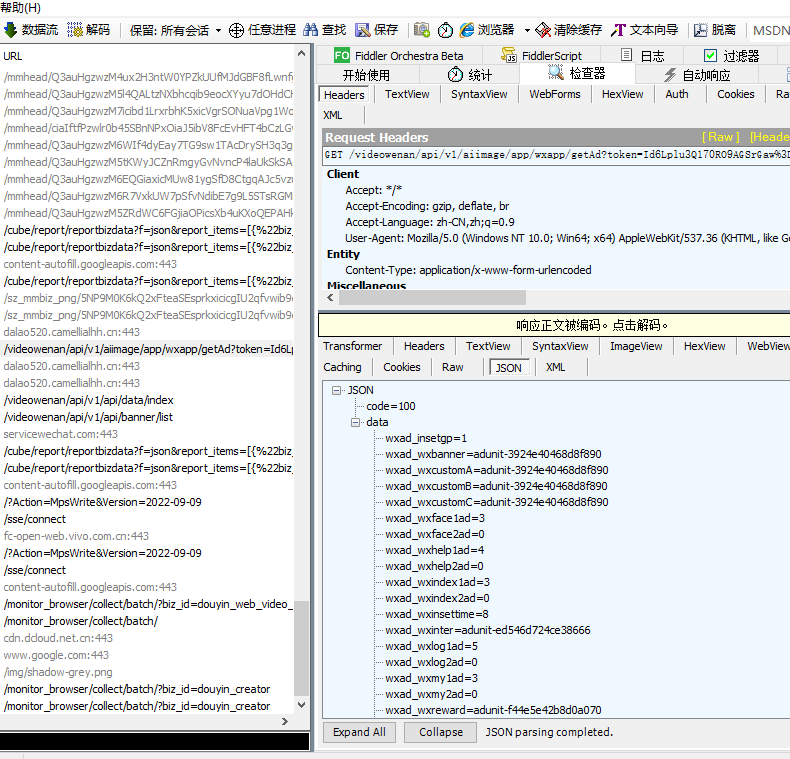The height and width of the screenshot is (759, 790).
Task: Select the request TextView inspector tab
Action: pos(407,94)
